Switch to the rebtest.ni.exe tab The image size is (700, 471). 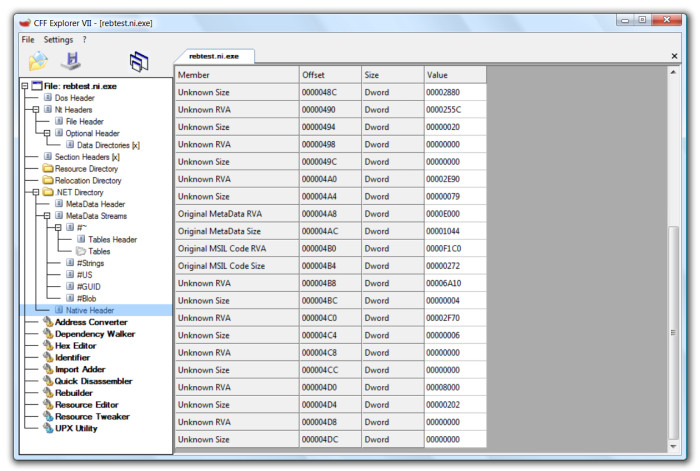214,57
